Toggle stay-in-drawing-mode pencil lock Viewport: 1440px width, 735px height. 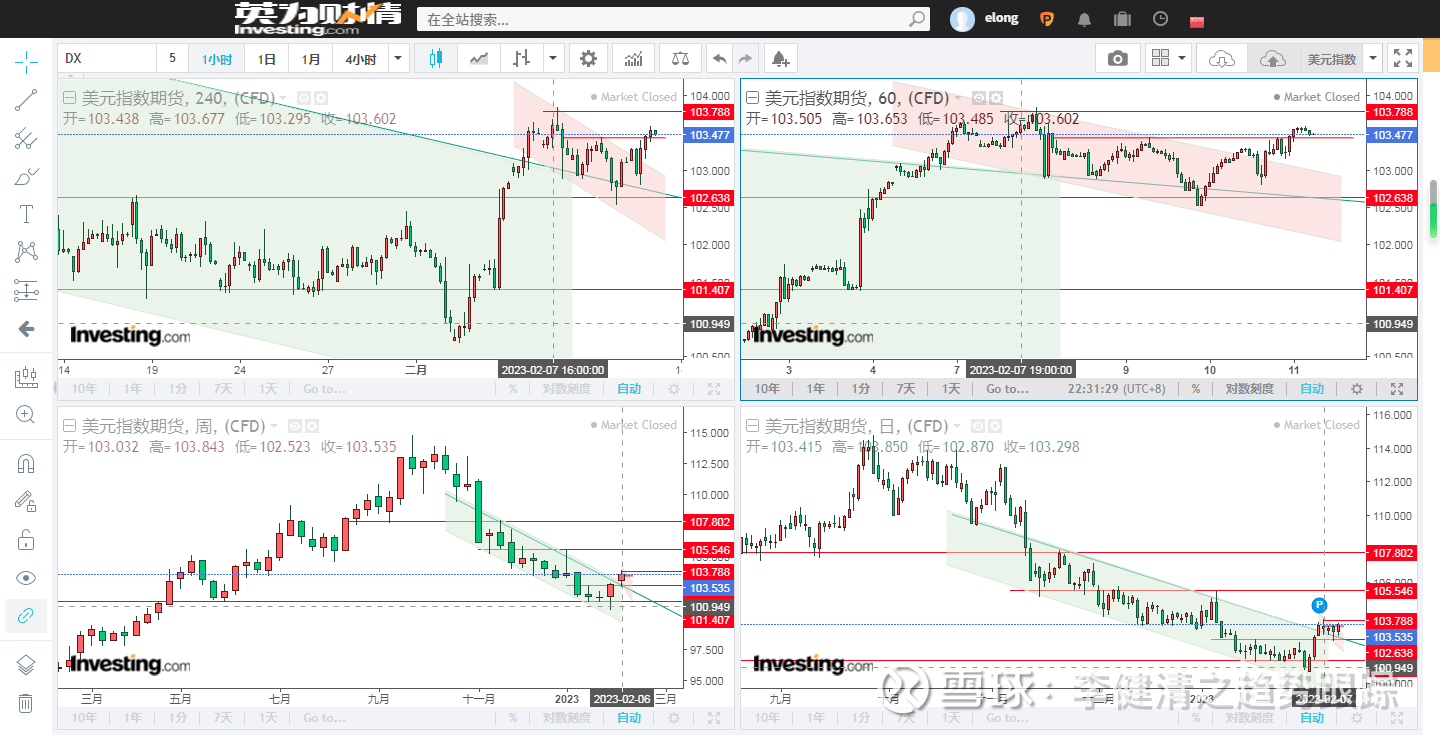[26, 502]
